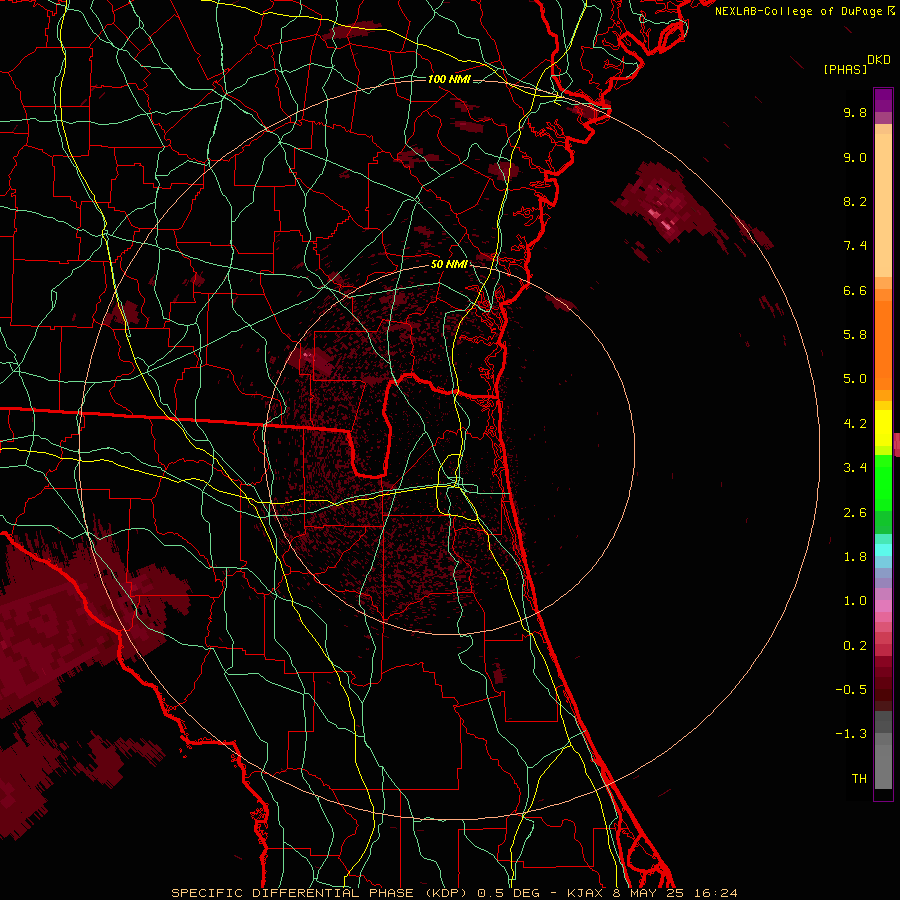
Task: Click the -0.5 colorbar value
Action: 851,690
